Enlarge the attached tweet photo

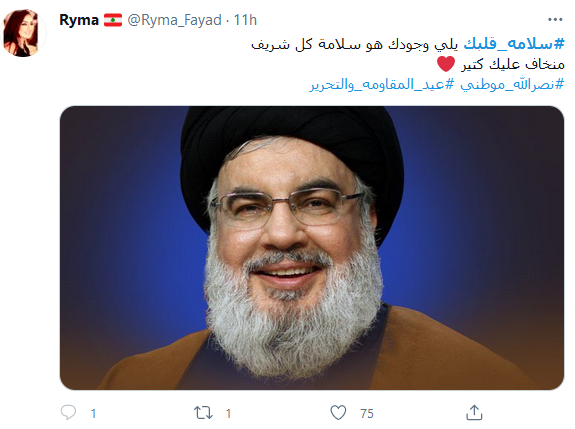coord(312,248)
